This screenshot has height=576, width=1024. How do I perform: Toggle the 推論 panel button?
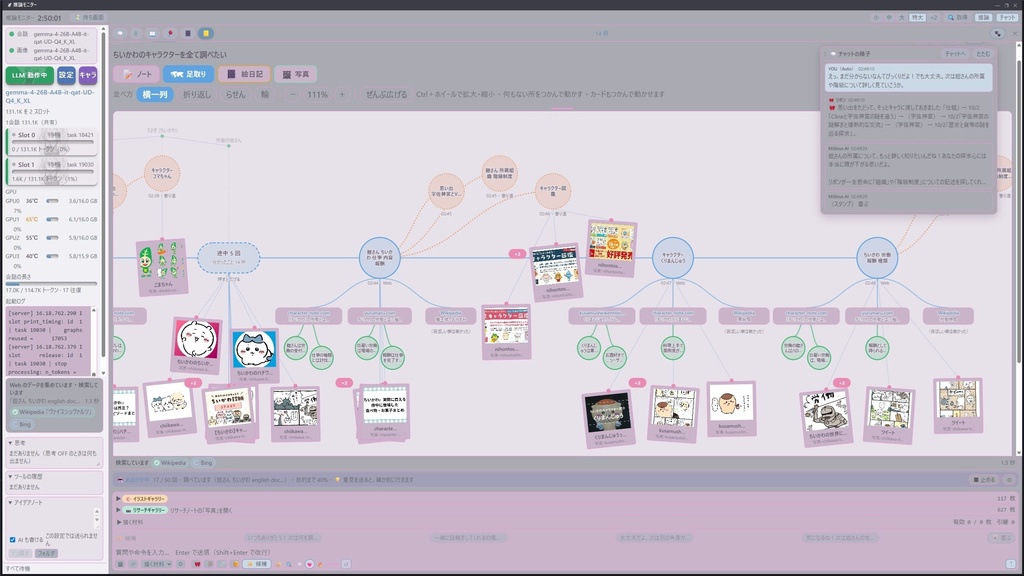click(x=983, y=18)
